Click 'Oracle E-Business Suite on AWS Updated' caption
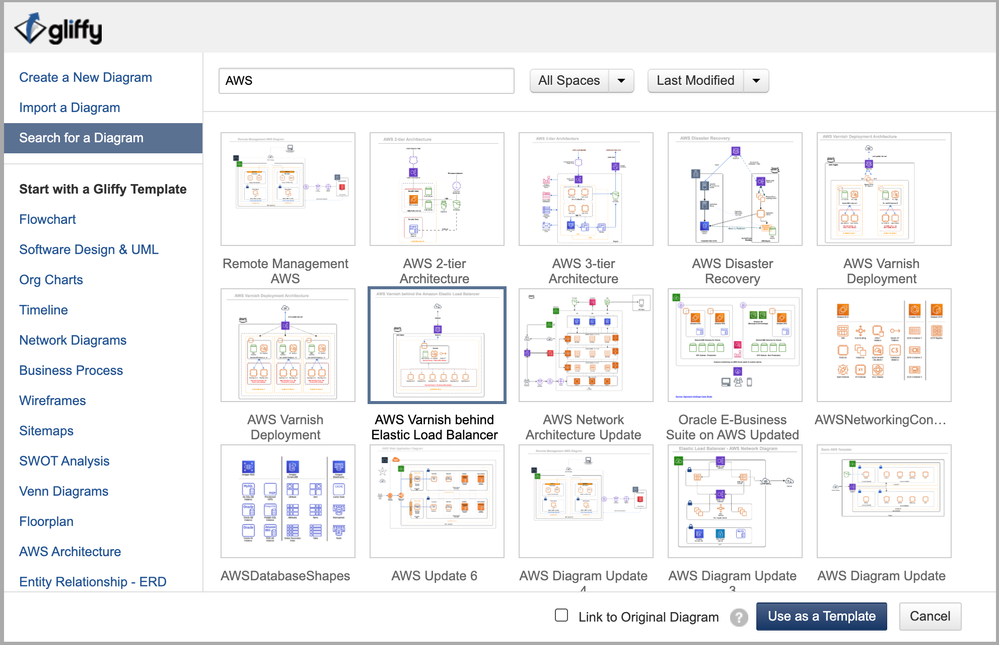The height and width of the screenshot is (645, 999). click(x=733, y=427)
